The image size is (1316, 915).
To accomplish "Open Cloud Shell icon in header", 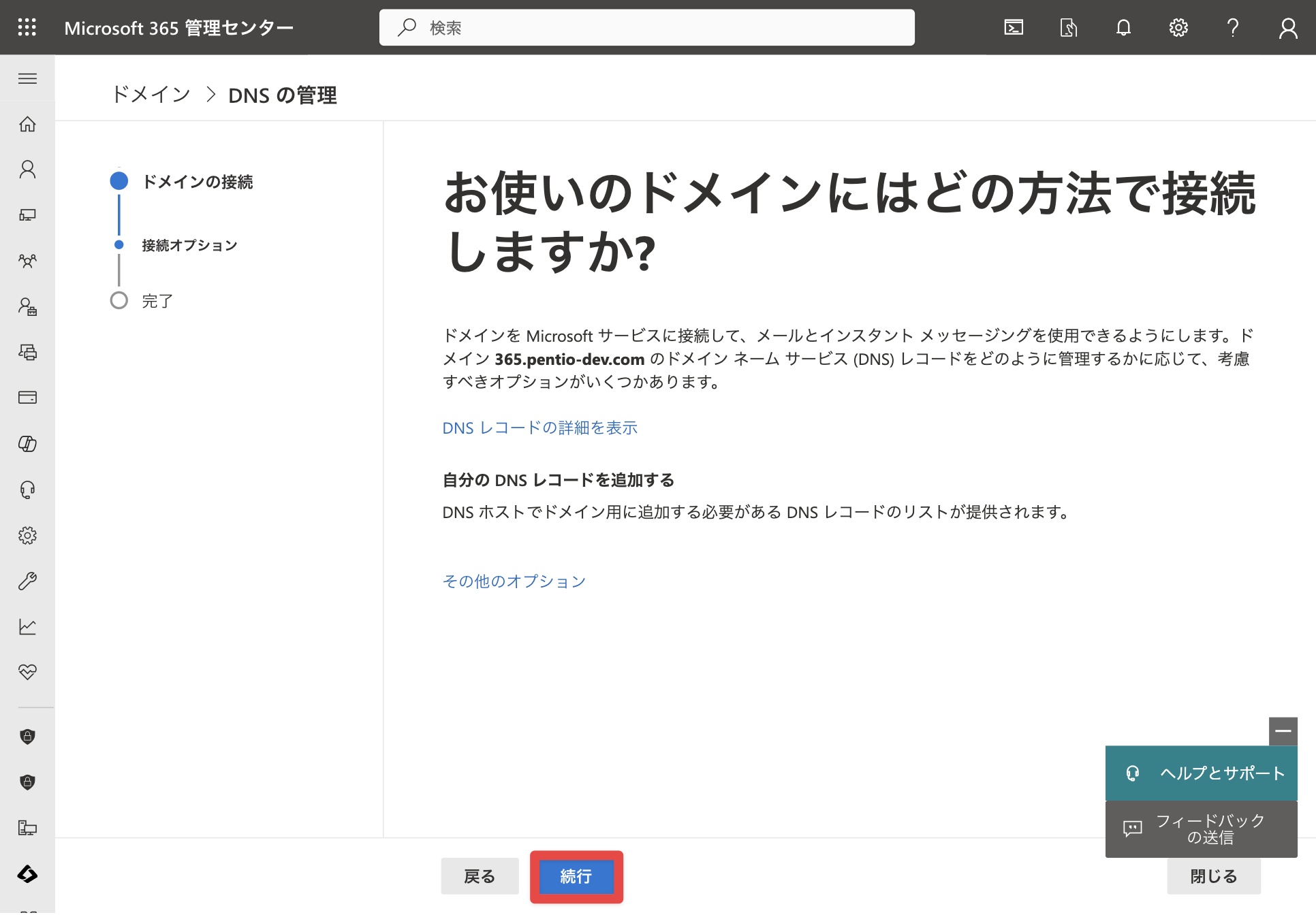I will (x=1014, y=27).
